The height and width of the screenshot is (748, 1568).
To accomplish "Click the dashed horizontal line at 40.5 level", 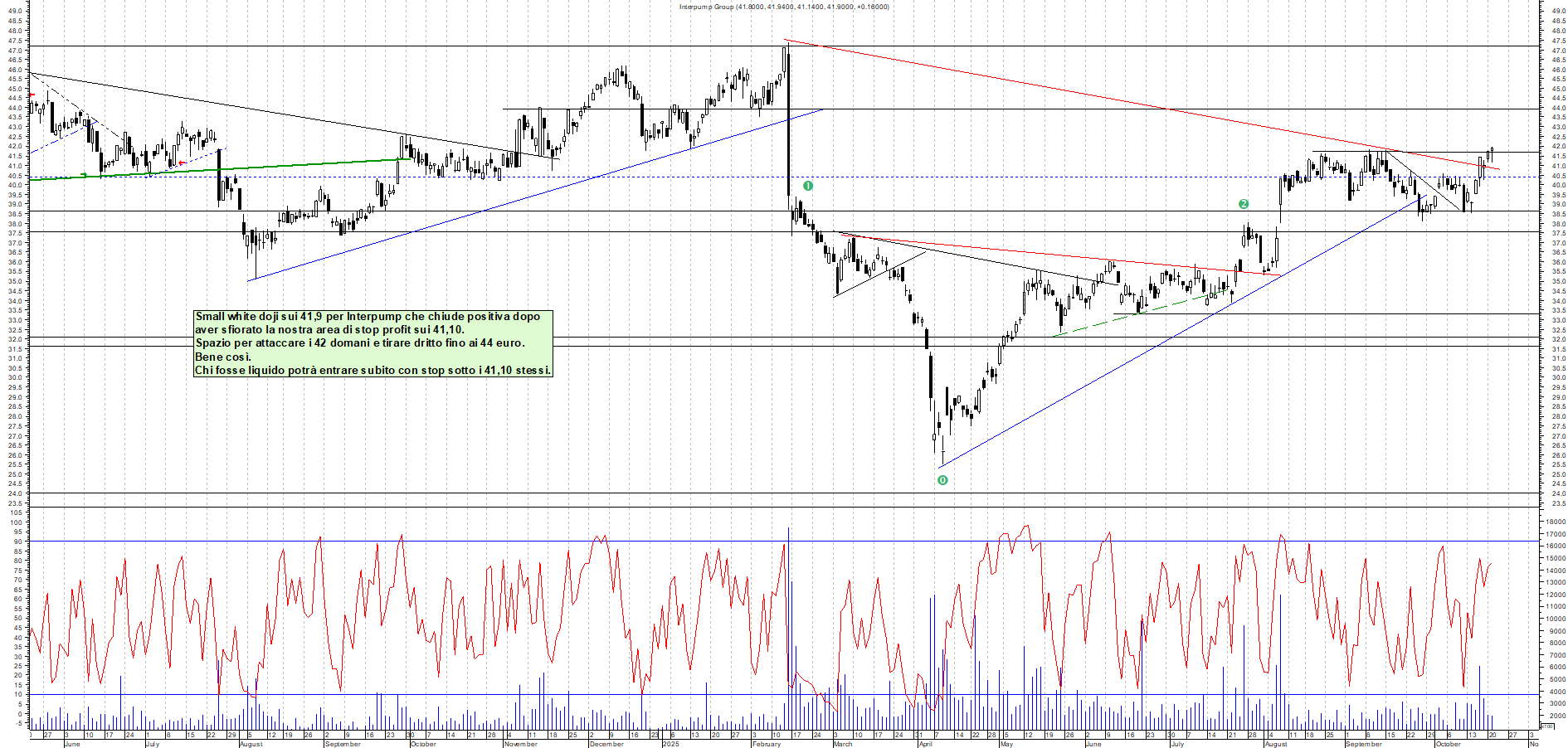I will pyautogui.click(x=996, y=177).
